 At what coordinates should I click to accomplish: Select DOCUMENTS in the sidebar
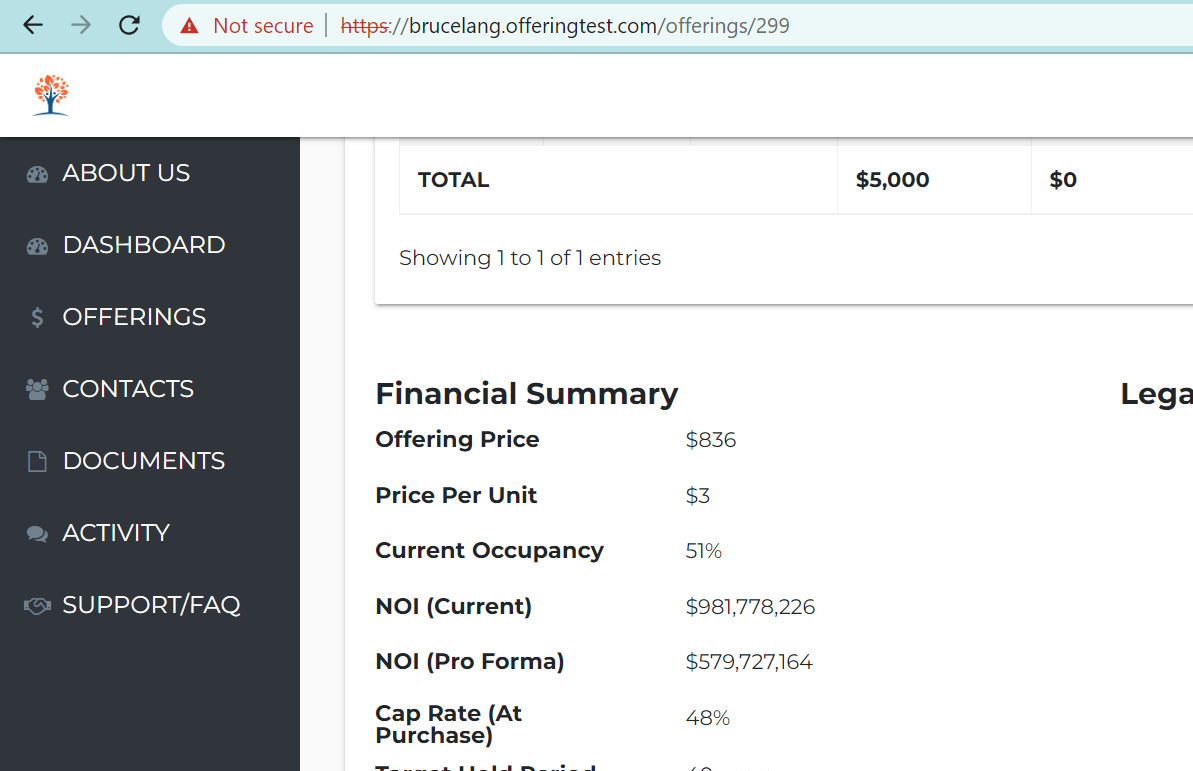click(143, 461)
